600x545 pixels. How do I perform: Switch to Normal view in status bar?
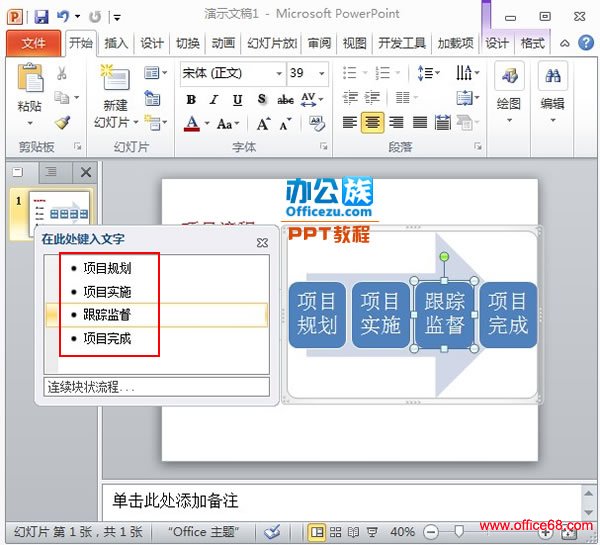click(x=317, y=532)
